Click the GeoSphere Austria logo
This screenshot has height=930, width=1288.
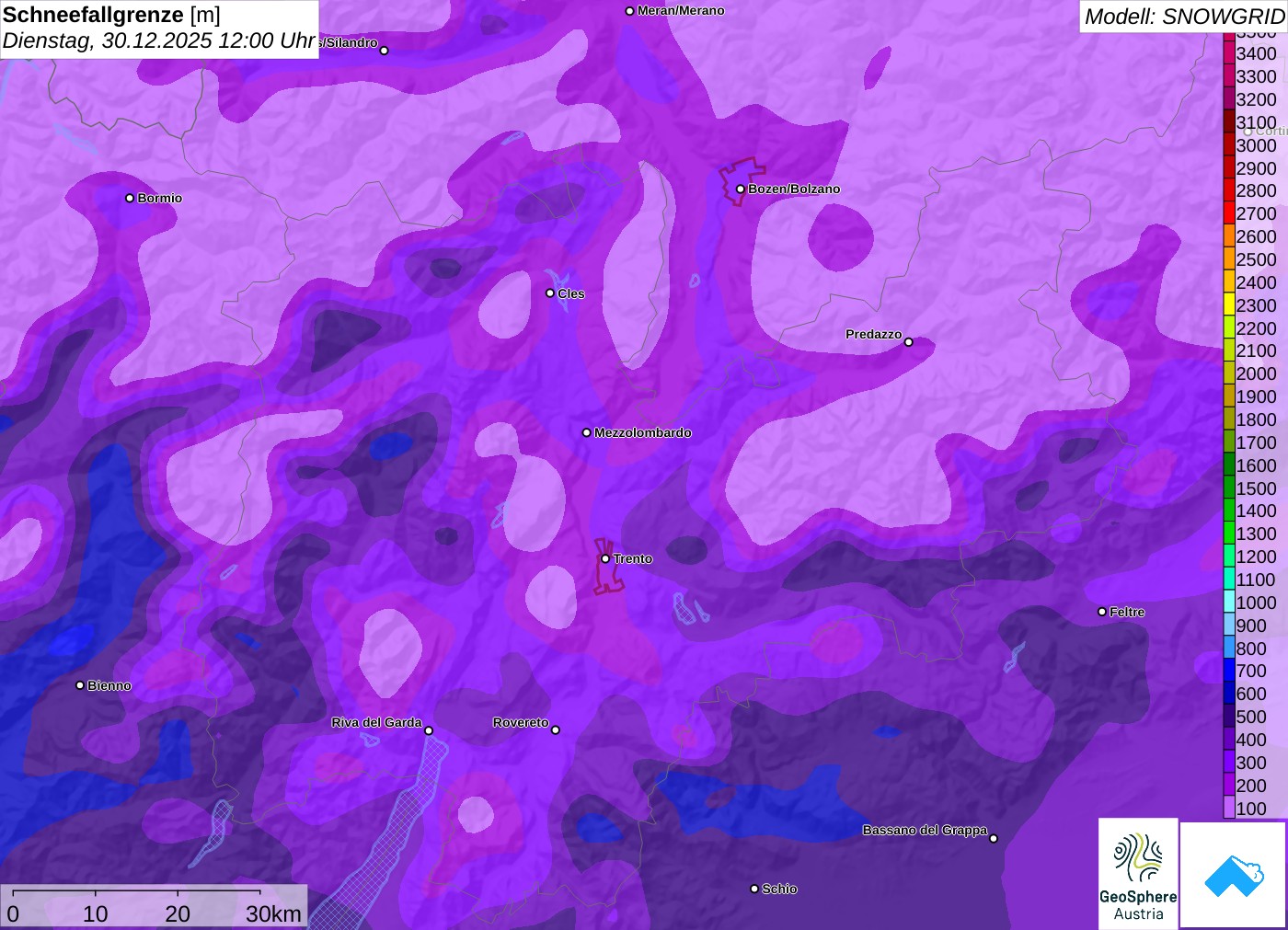point(1138,873)
